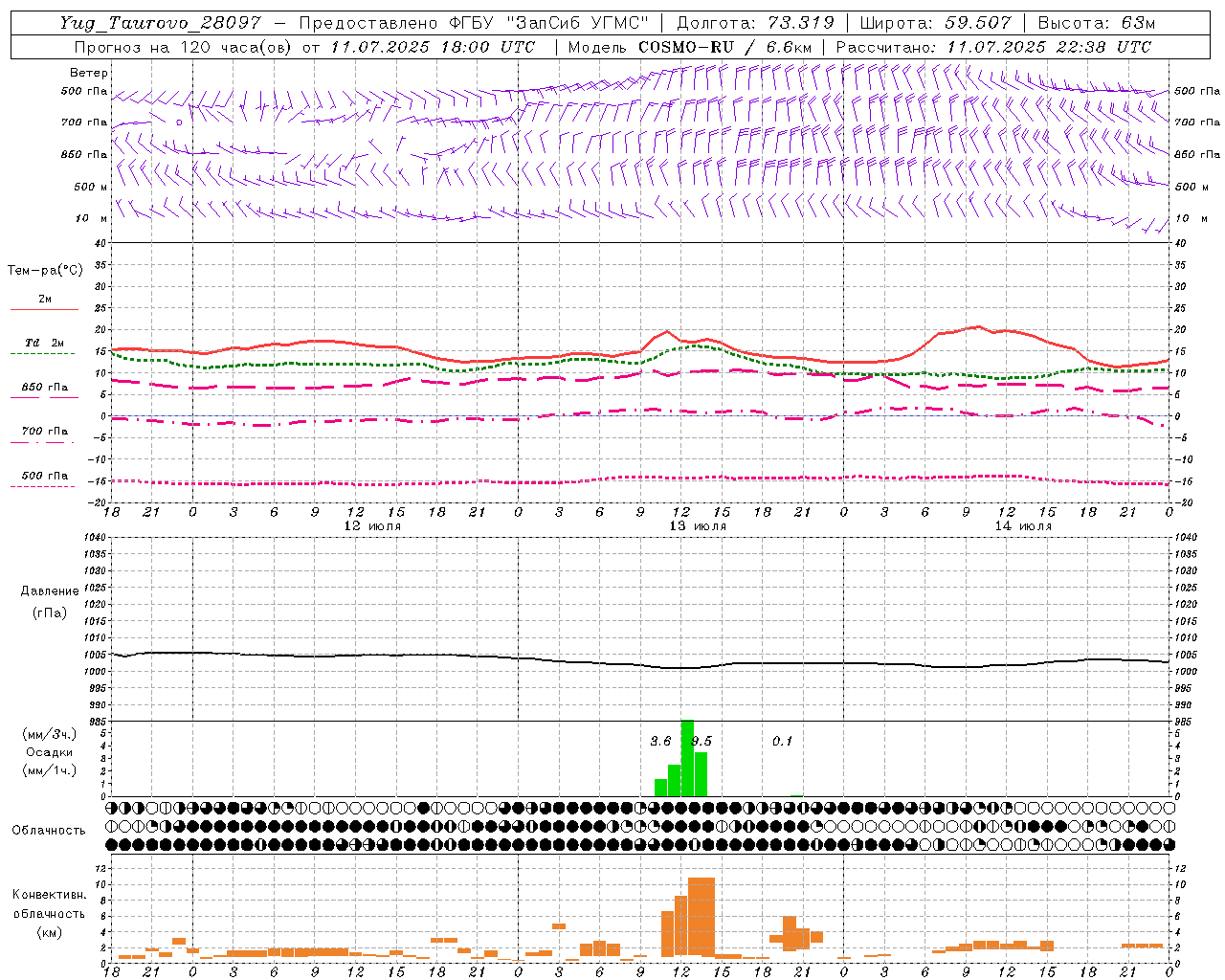This screenshot has height=980, width=1225.
Task: Select the 9.5 precipitation amount
Action: [x=702, y=742]
